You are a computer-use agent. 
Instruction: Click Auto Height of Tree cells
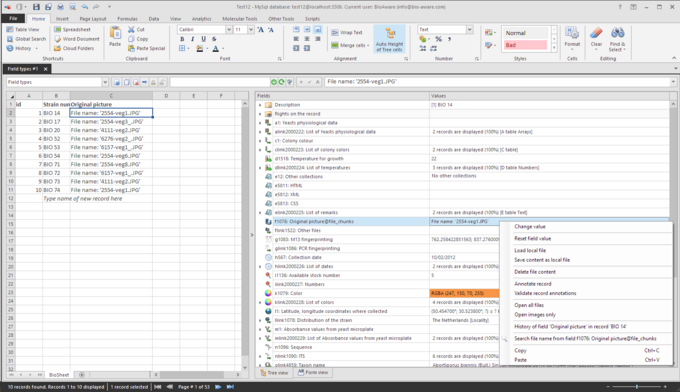(389, 40)
